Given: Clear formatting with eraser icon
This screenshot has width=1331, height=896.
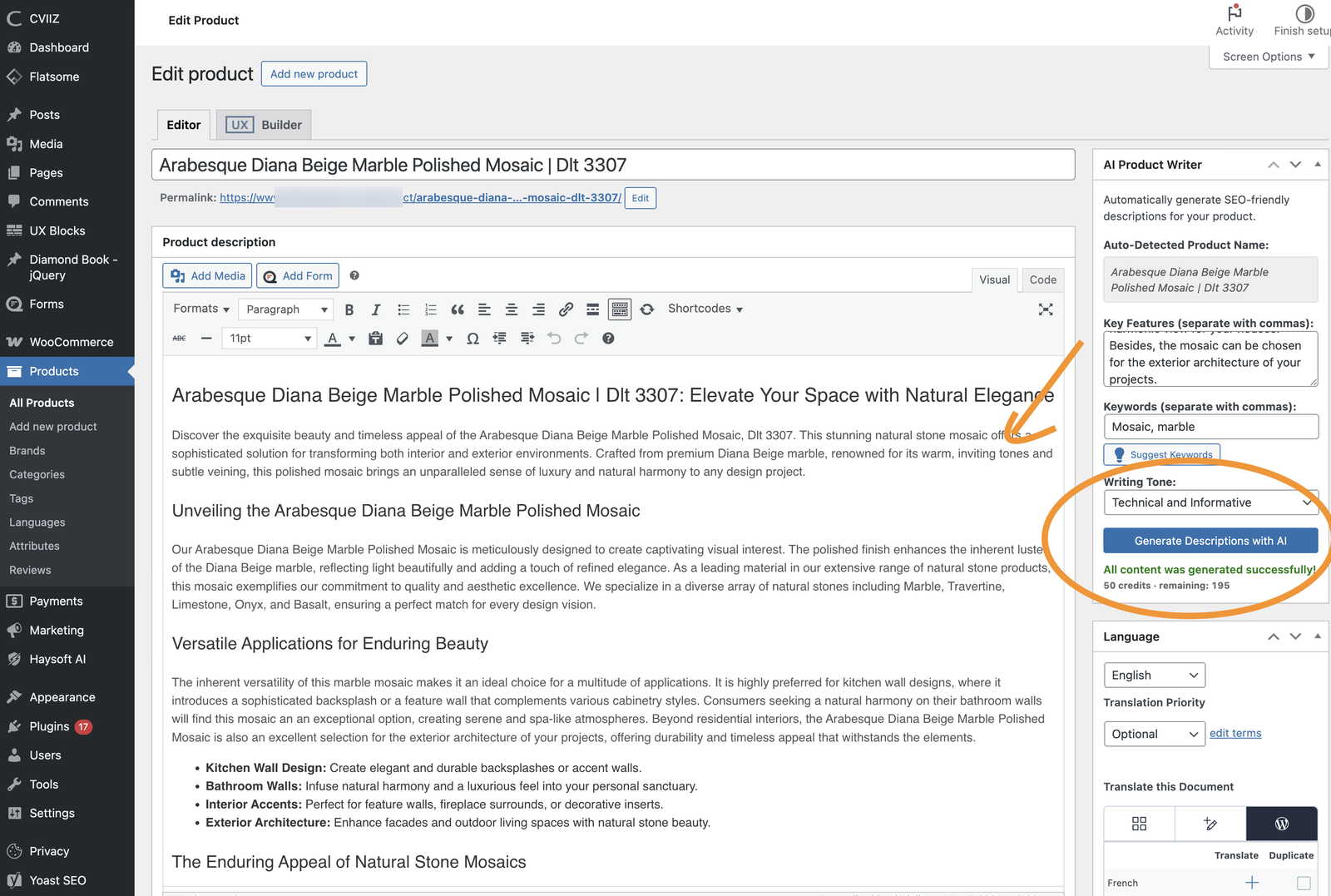Looking at the screenshot, I should point(403,339).
